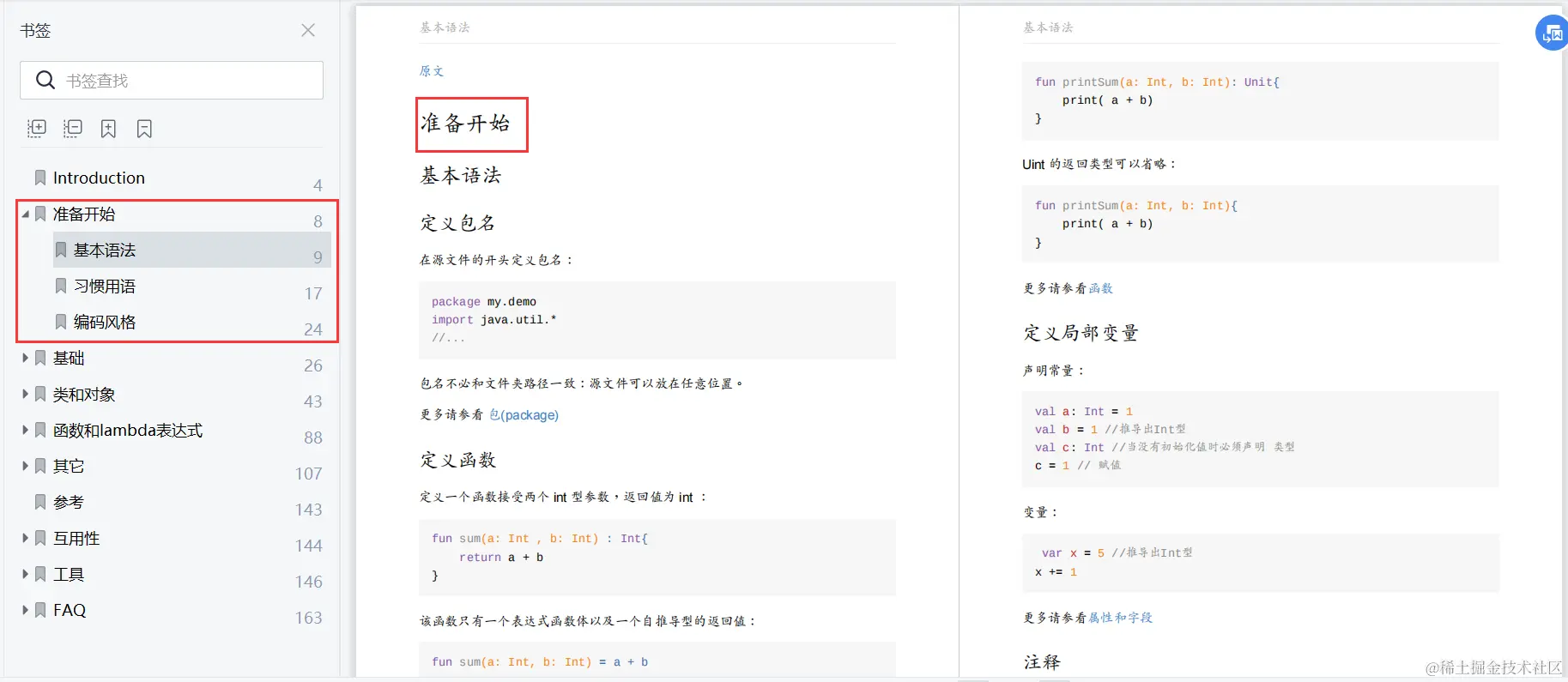Click the search magnifier icon in bookmark search
The height and width of the screenshot is (682, 1568).
45,80
